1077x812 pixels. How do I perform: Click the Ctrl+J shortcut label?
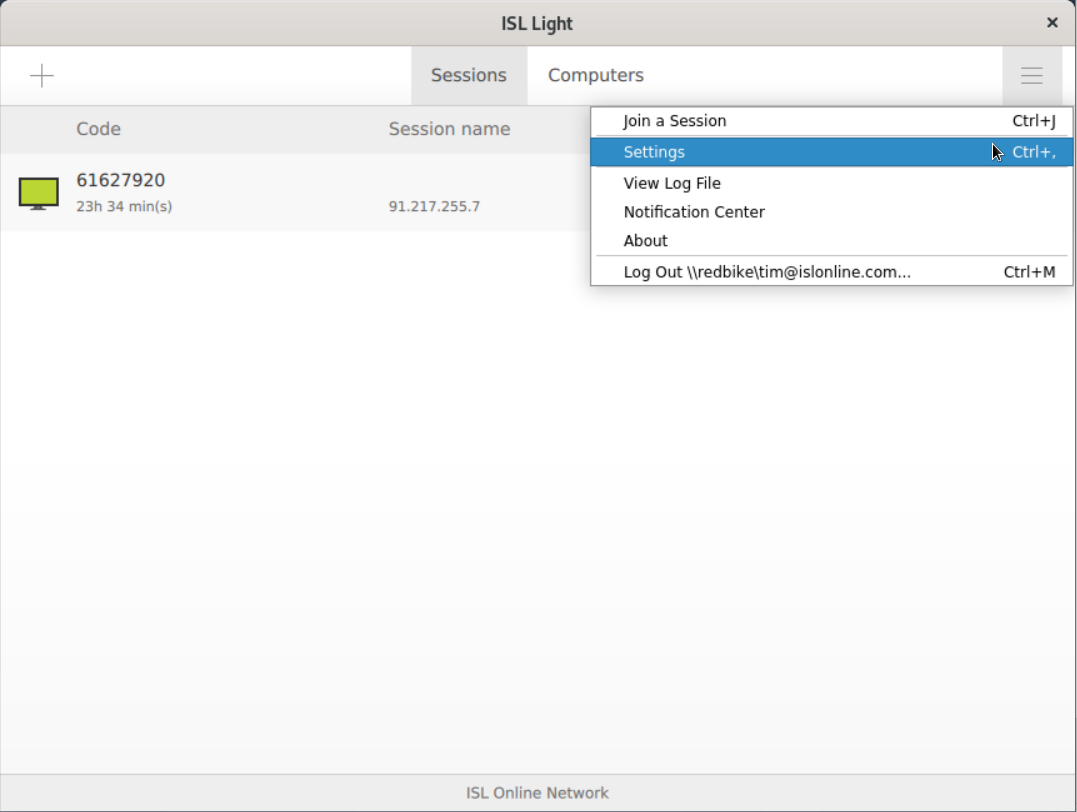click(x=1033, y=120)
